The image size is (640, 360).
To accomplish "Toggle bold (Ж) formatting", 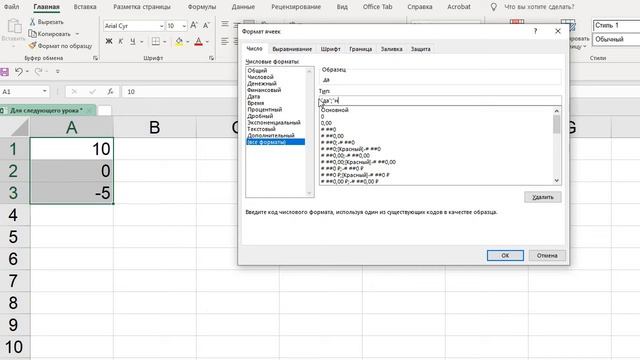I will [x=109, y=41].
